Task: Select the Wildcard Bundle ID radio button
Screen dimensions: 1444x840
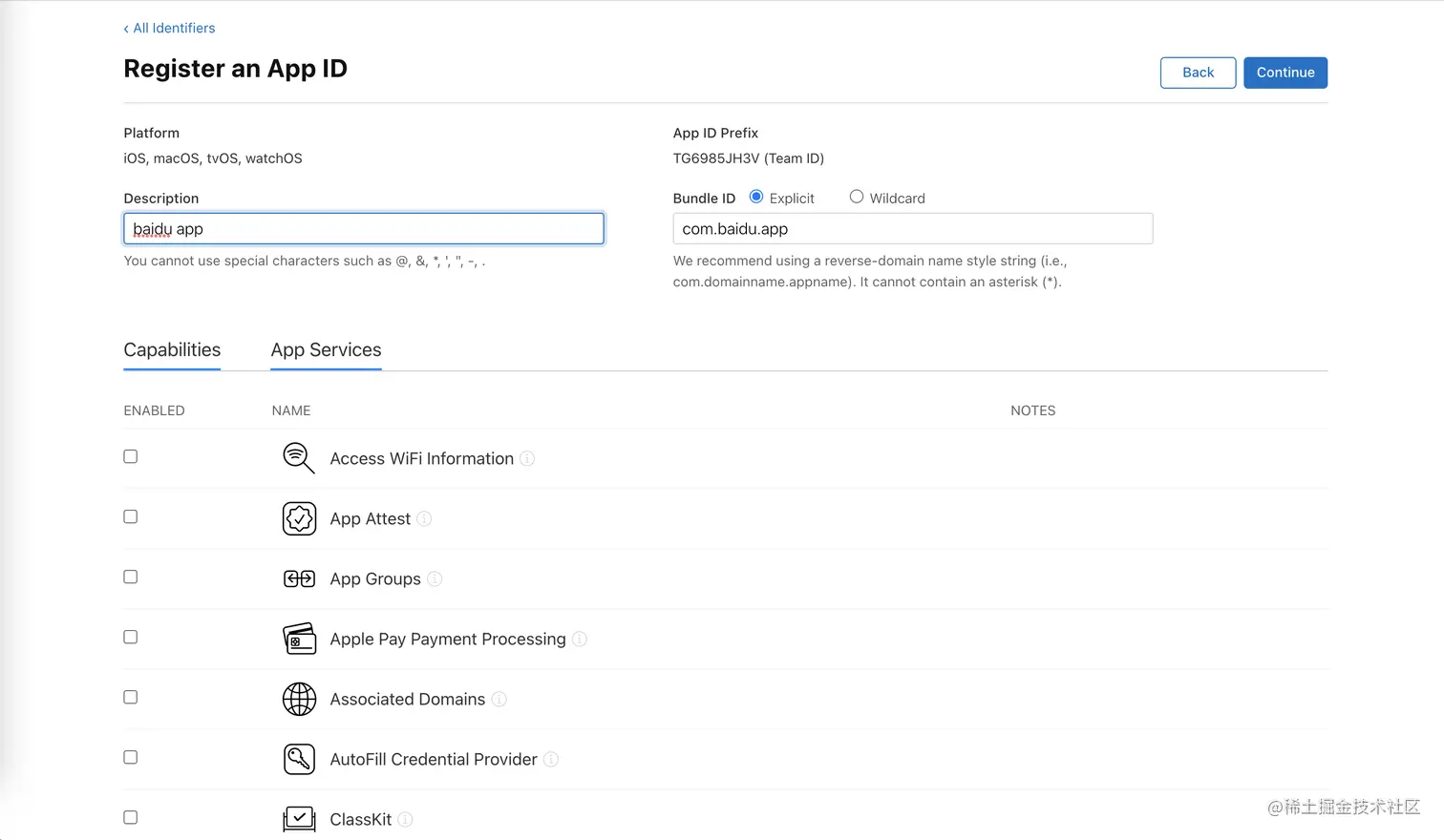Action: (857, 197)
